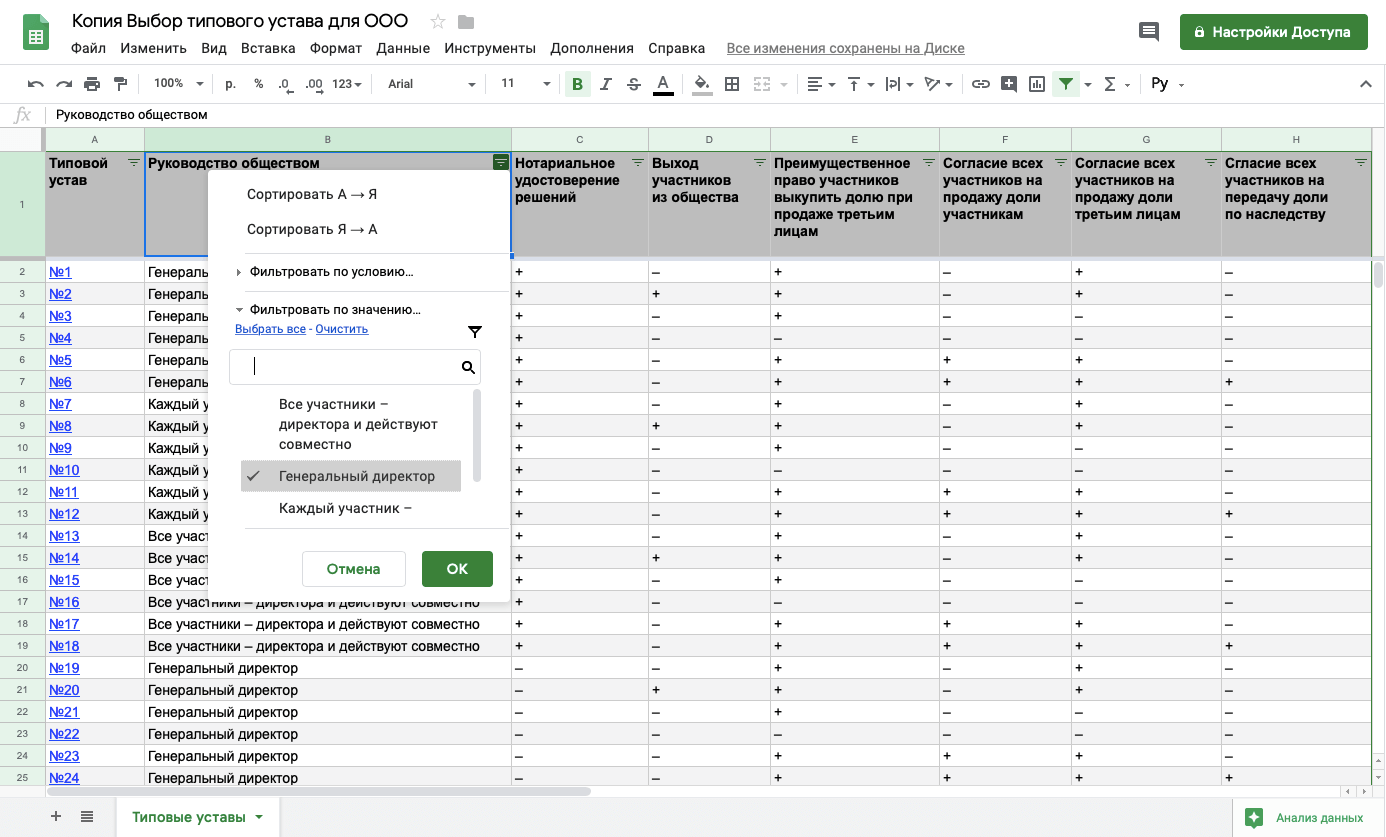This screenshot has width=1386, height=837.
Task: Click the Отмена button
Action: pos(354,568)
